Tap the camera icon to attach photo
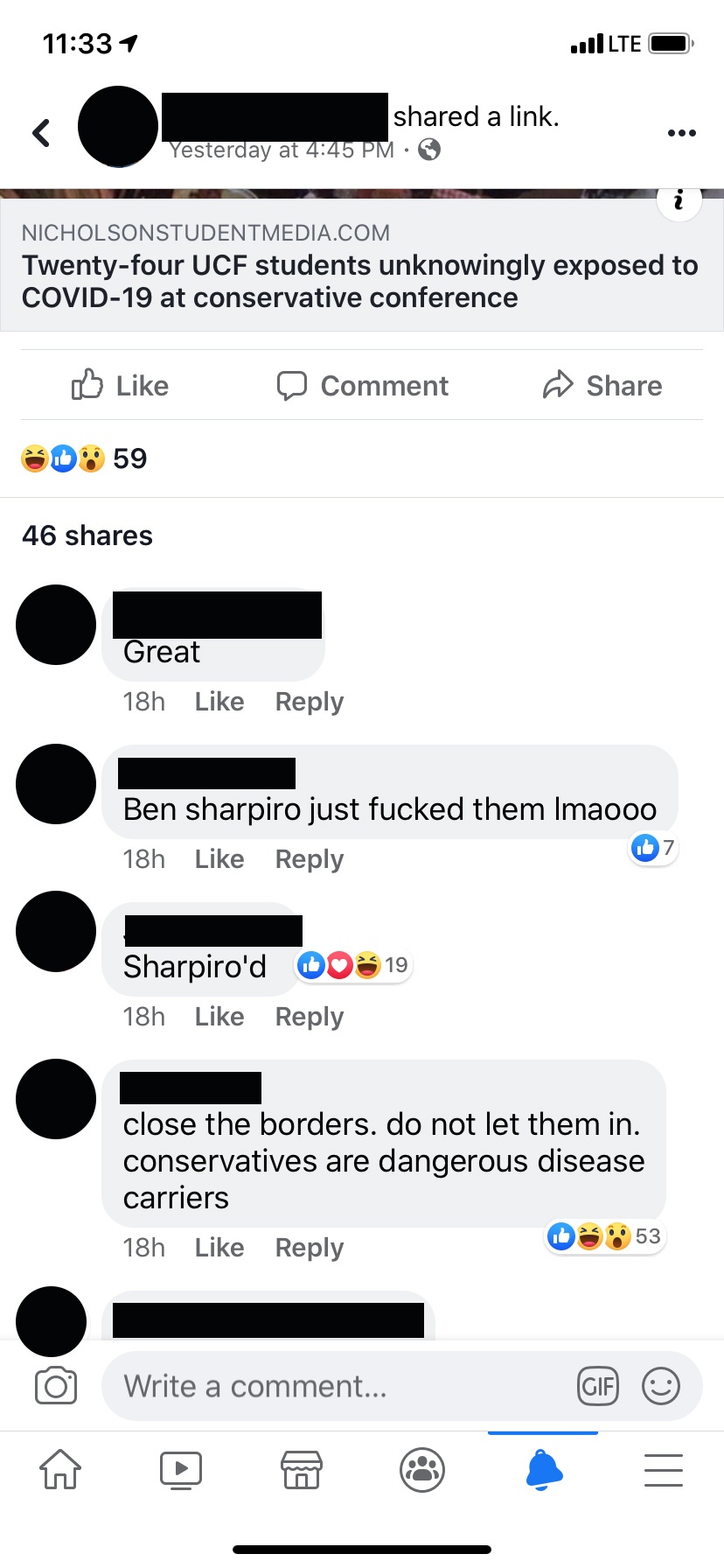 click(x=56, y=1386)
